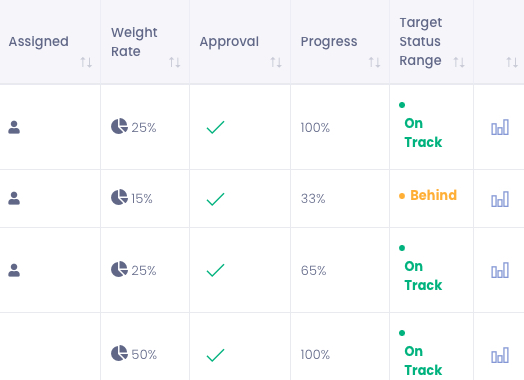Click assigned user icon in Behind row
The image size is (524, 380).
click(14, 198)
